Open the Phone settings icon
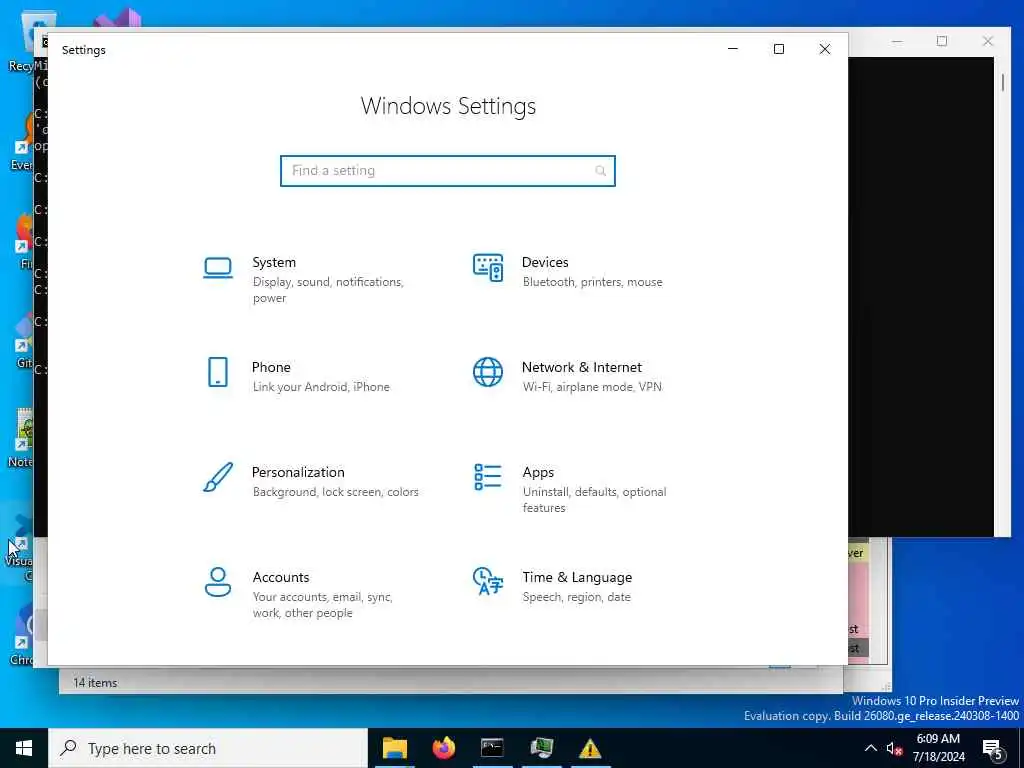 click(x=217, y=372)
